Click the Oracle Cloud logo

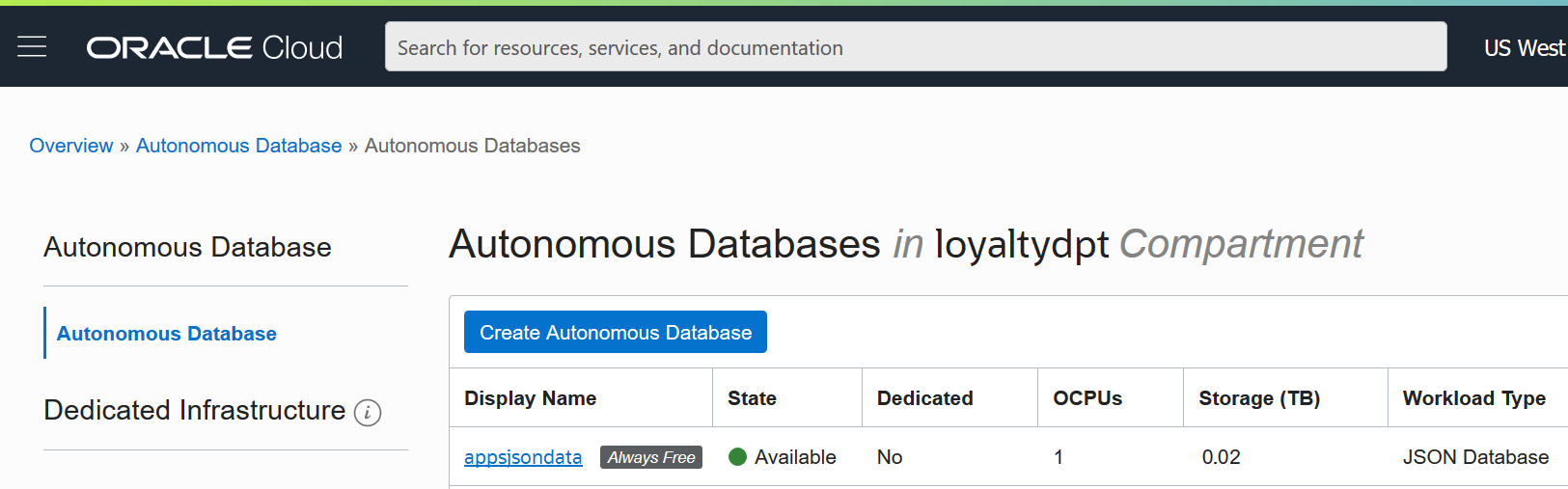214,47
